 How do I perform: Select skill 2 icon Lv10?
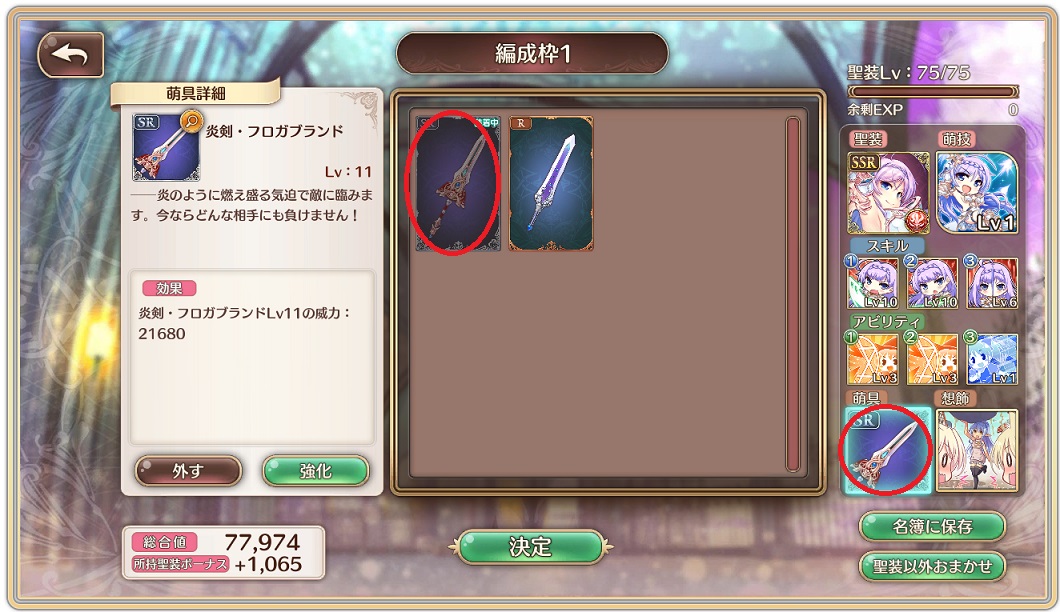coord(932,282)
